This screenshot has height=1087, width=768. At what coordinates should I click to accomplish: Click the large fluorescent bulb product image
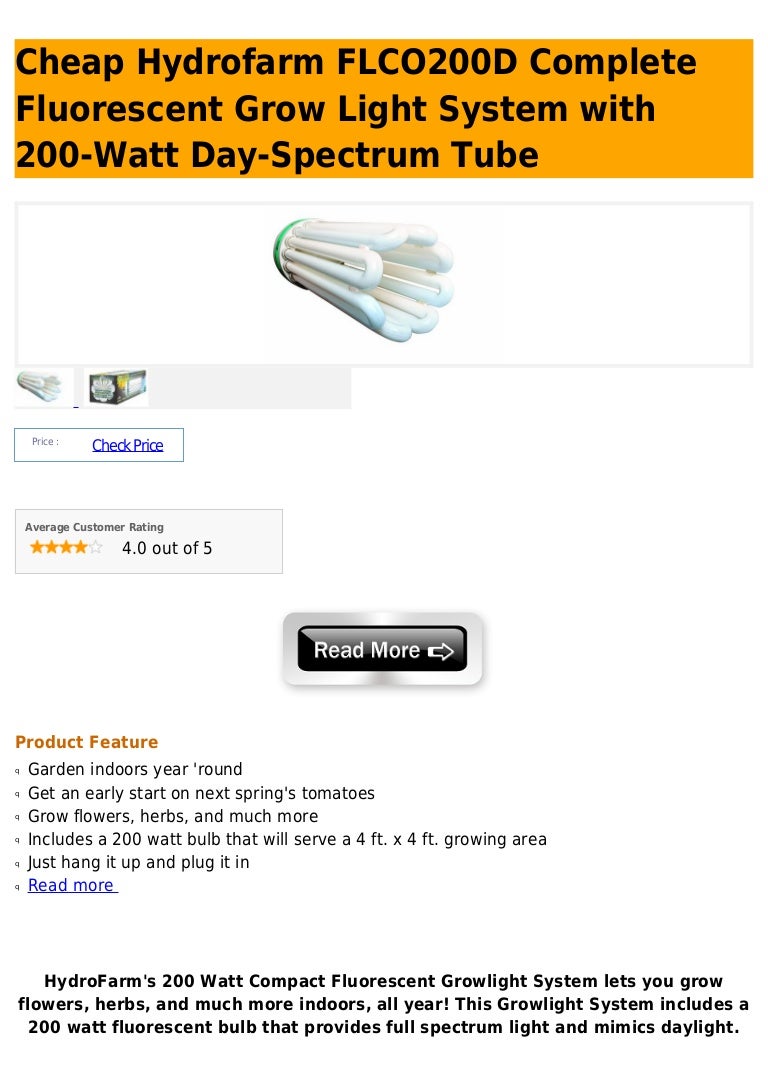[363, 279]
